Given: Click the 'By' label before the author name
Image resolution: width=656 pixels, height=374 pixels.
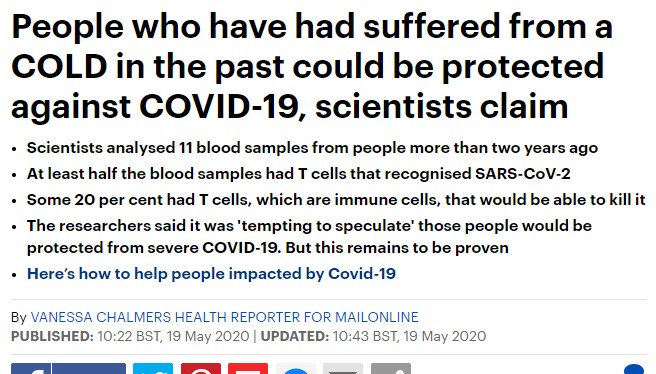Looking at the screenshot, I should point(19,317).
